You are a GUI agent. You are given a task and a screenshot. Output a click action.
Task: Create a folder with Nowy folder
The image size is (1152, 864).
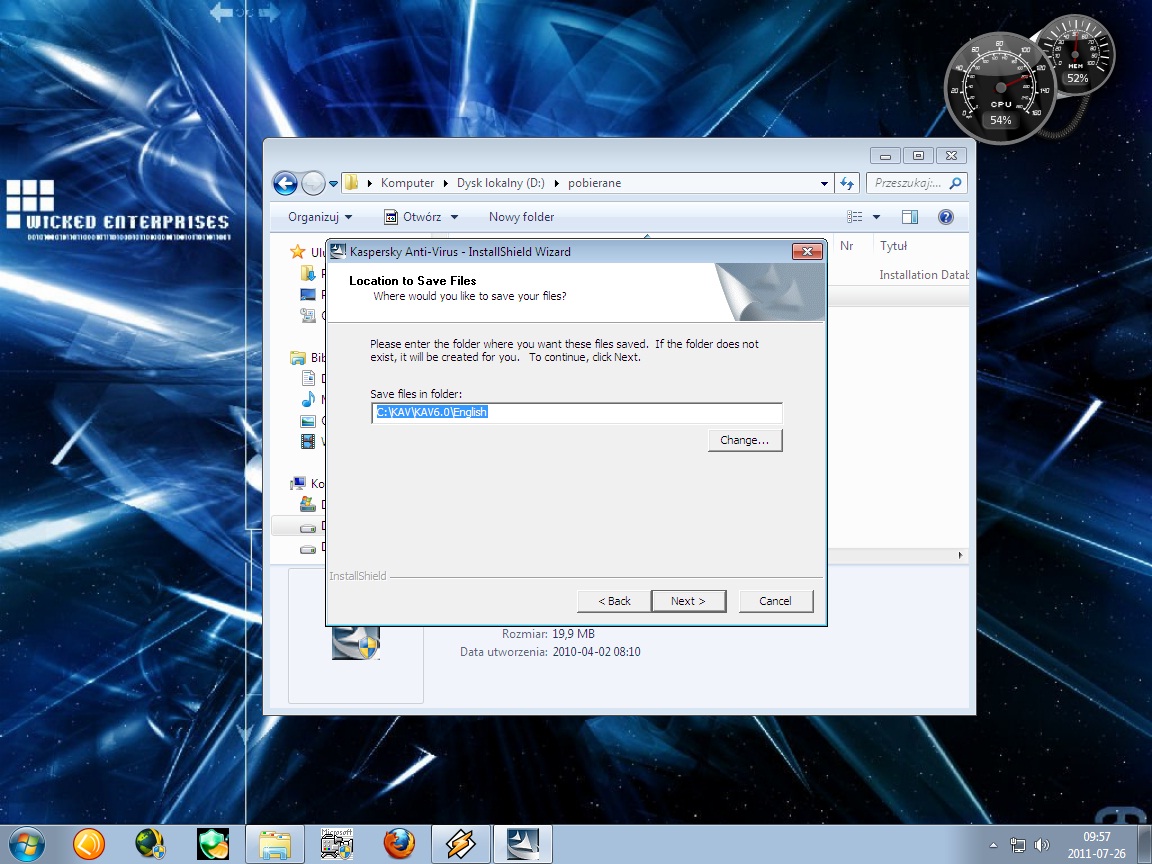point(522,217)
